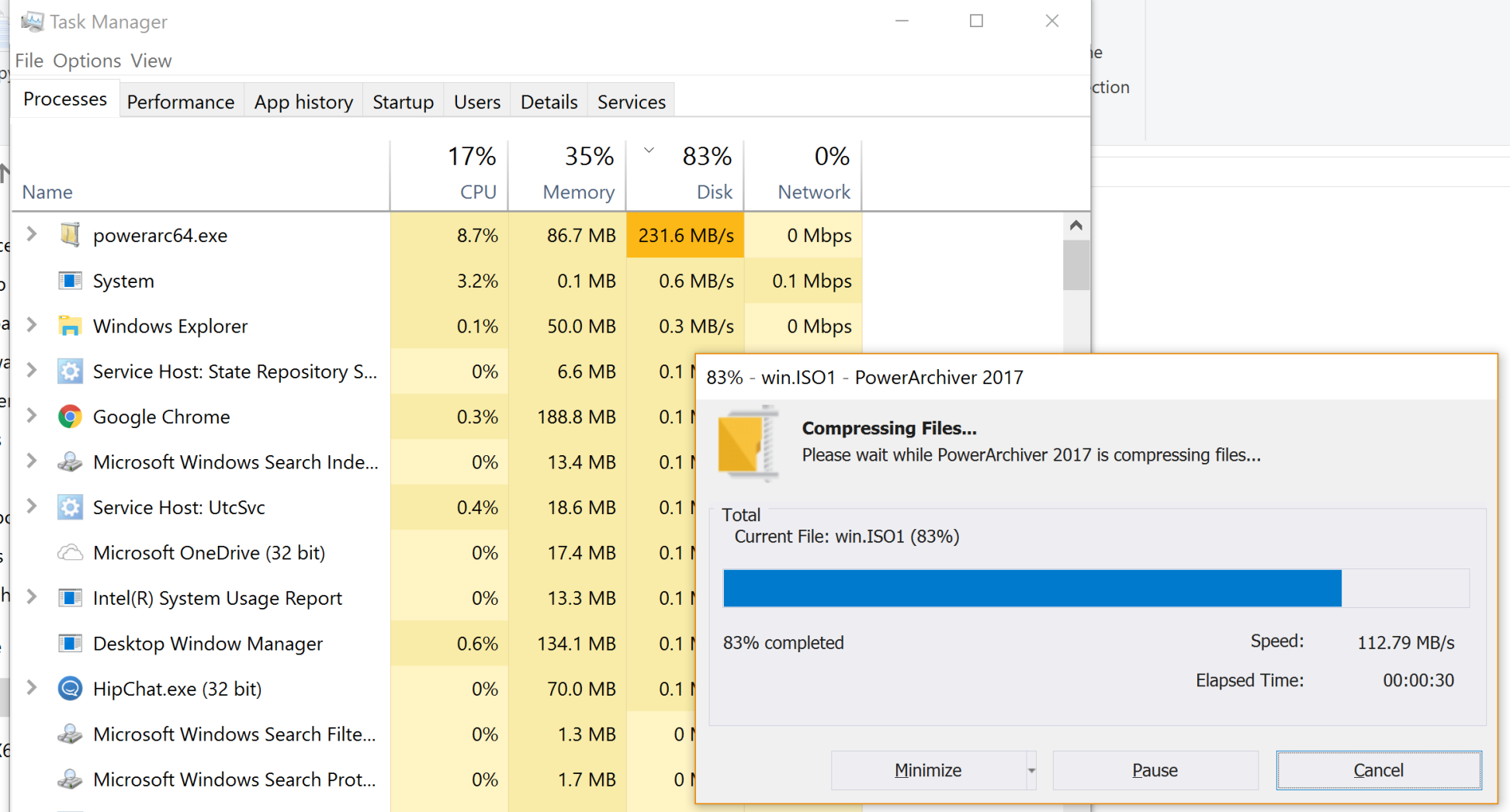Switch to the Details tab
The width and height of the screenshot is (1510, 812).
(549, 102)
